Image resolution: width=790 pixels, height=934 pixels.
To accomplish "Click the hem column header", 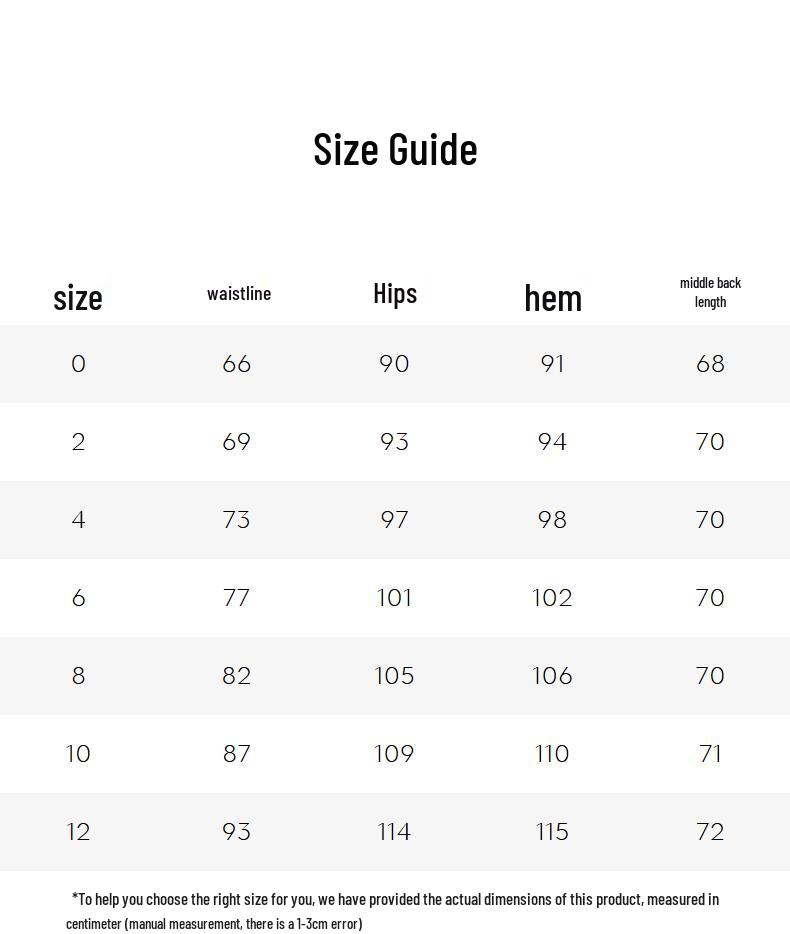I will pos(552,297).
